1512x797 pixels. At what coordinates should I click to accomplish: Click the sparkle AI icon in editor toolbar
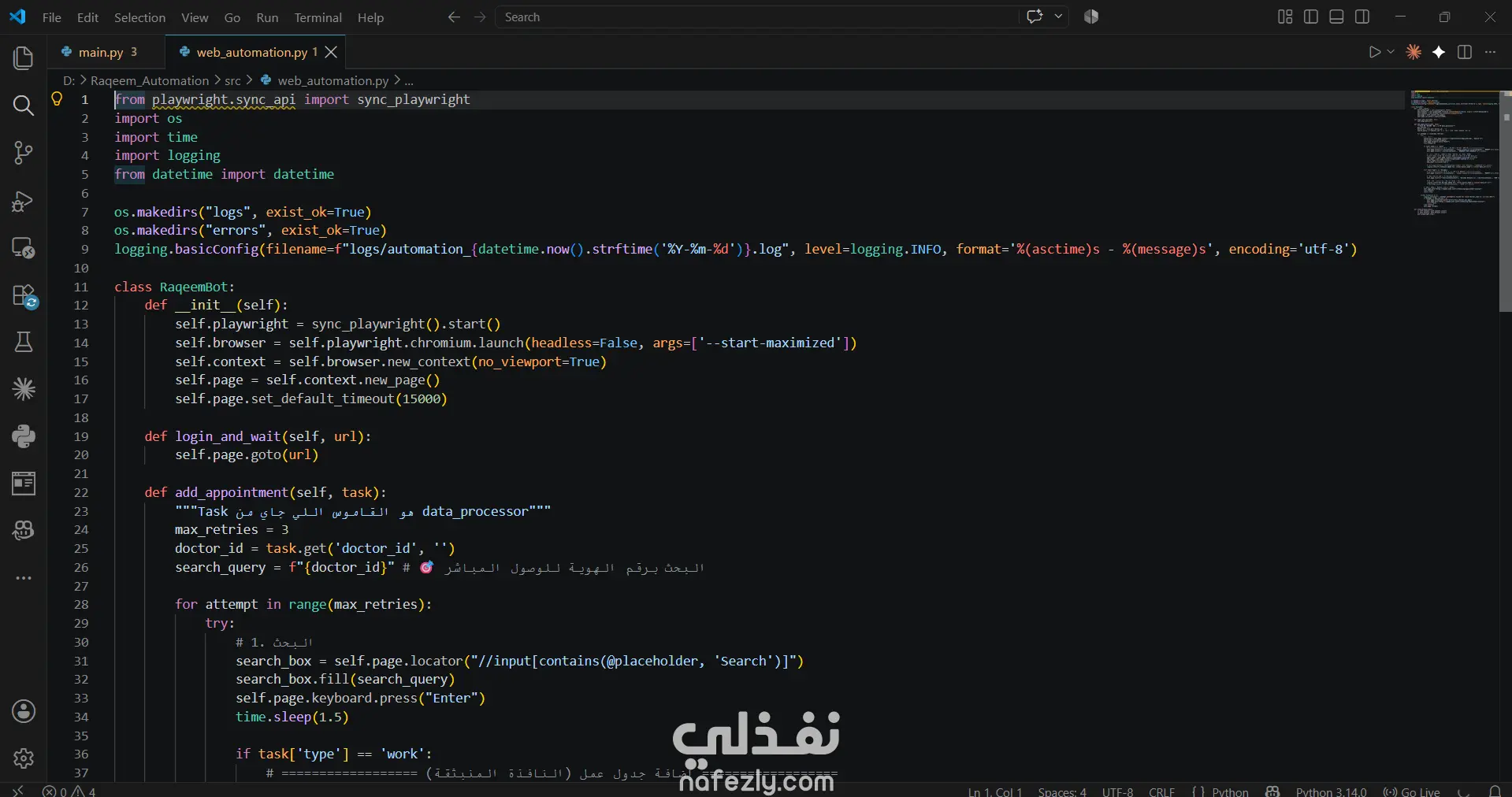click(x=1439, y=52)
